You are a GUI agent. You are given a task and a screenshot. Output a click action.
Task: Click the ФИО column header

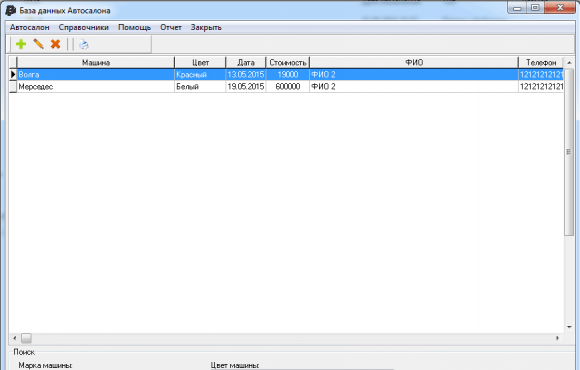(414, 63)
